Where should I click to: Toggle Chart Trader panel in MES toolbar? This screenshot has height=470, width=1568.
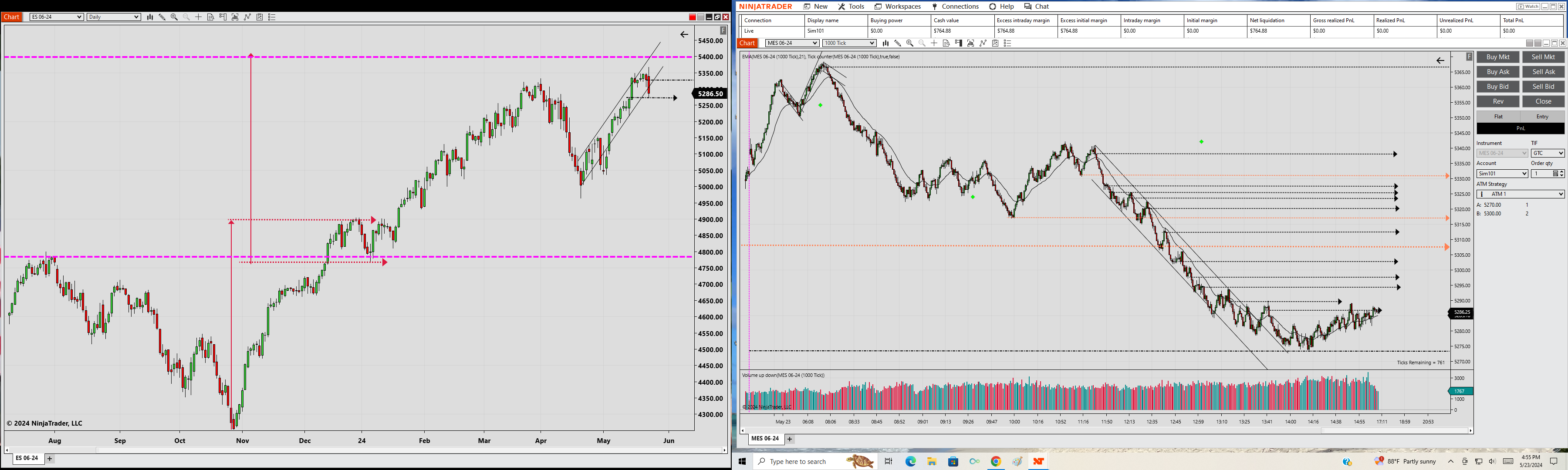tap(959, 43)
